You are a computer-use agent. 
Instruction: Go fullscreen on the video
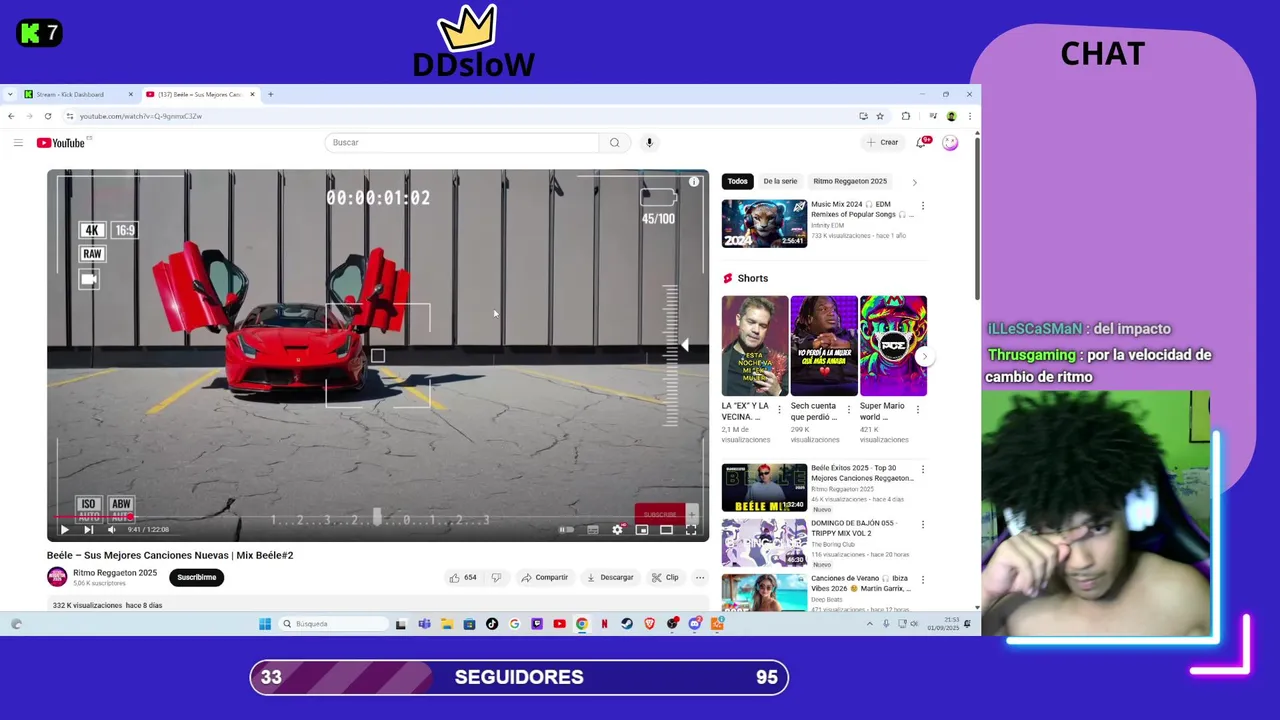[x=690, y=530]
